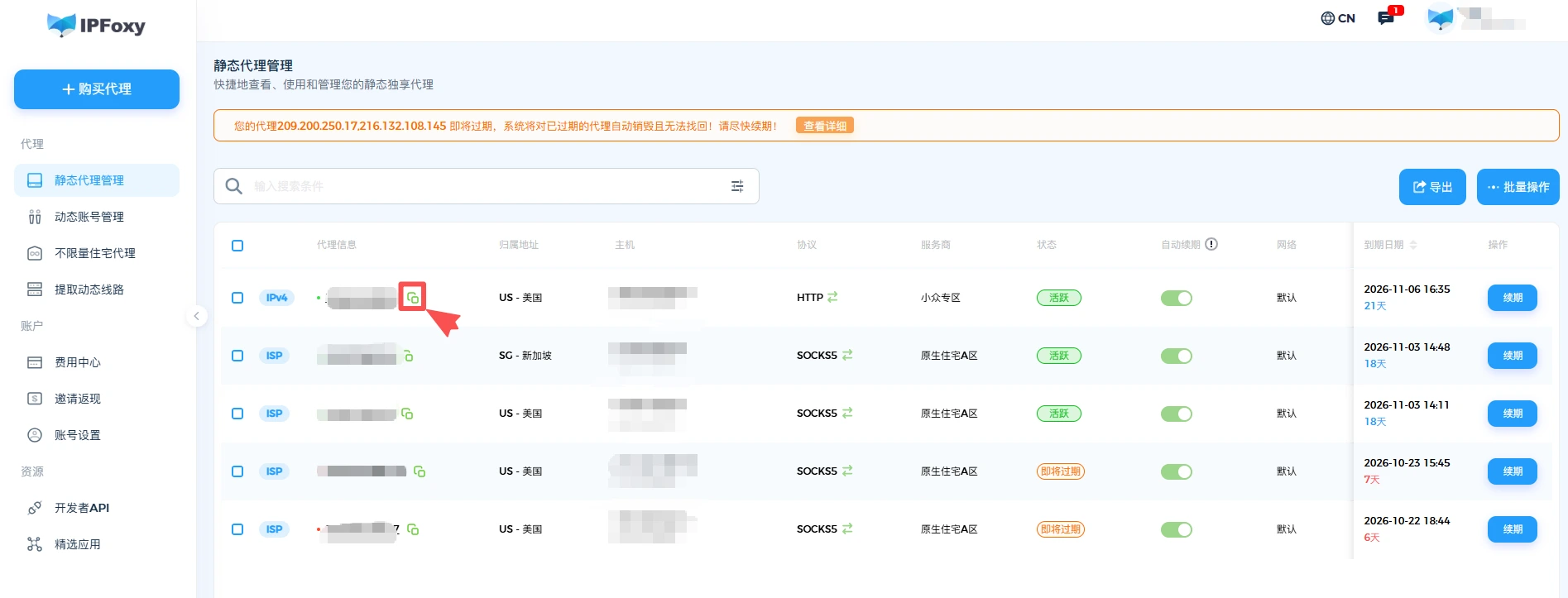The width and height of the screenshot is (1568, 598).
Task: Renew the proxy expiring in 6天
Action: click(x=1513, y=529)
